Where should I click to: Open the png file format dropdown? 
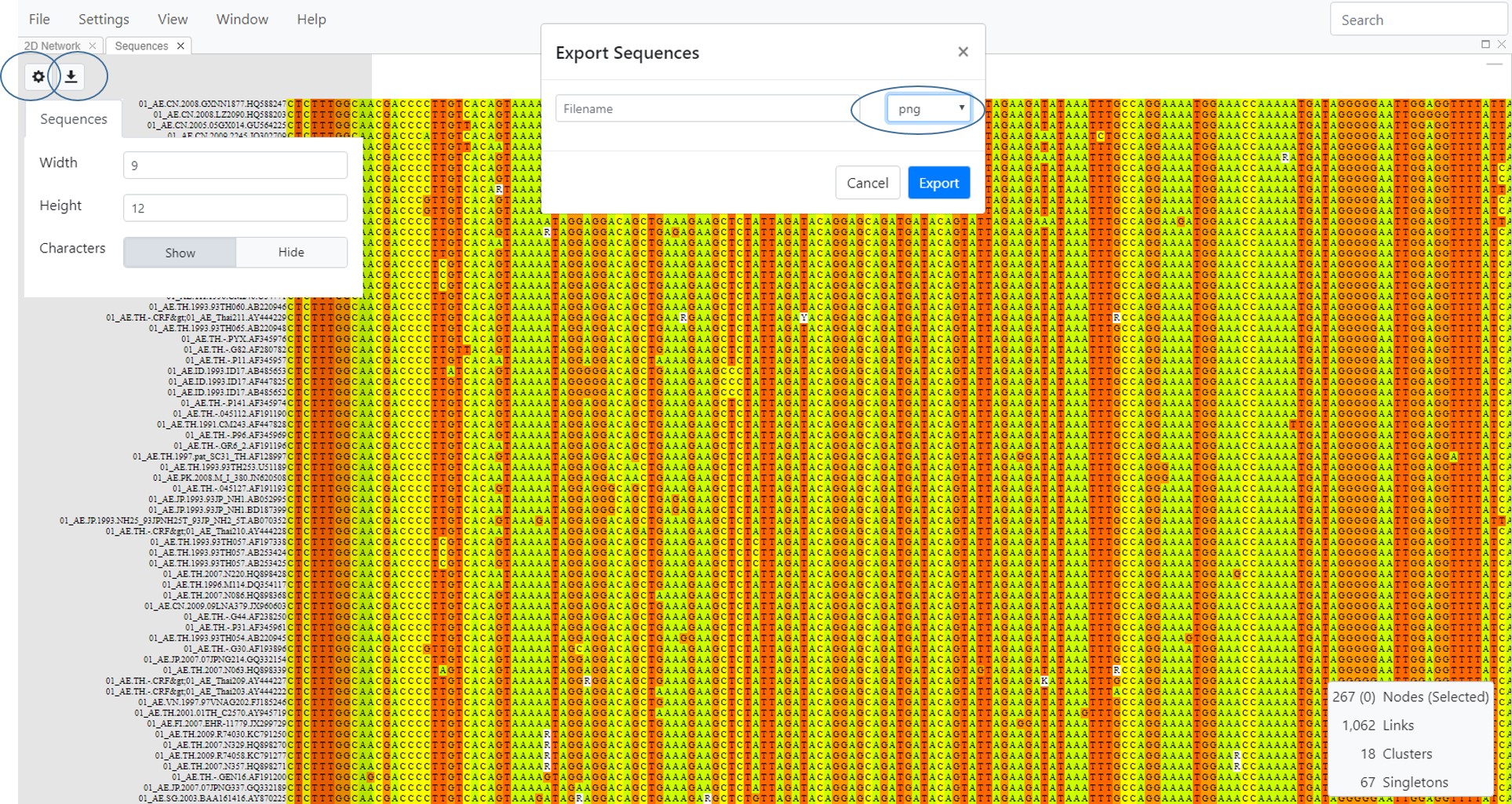928,108
